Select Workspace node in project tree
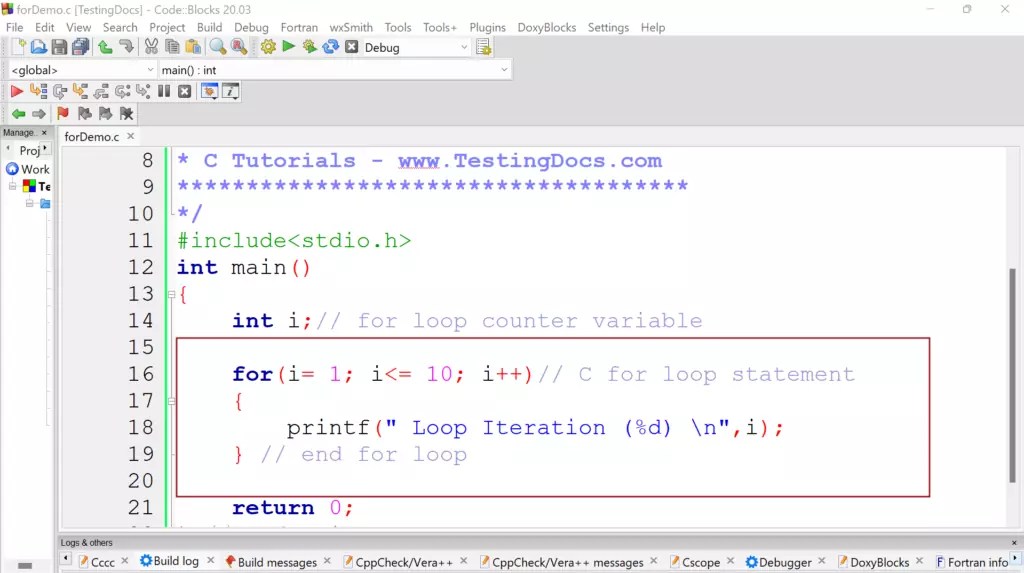 [28, 169]
